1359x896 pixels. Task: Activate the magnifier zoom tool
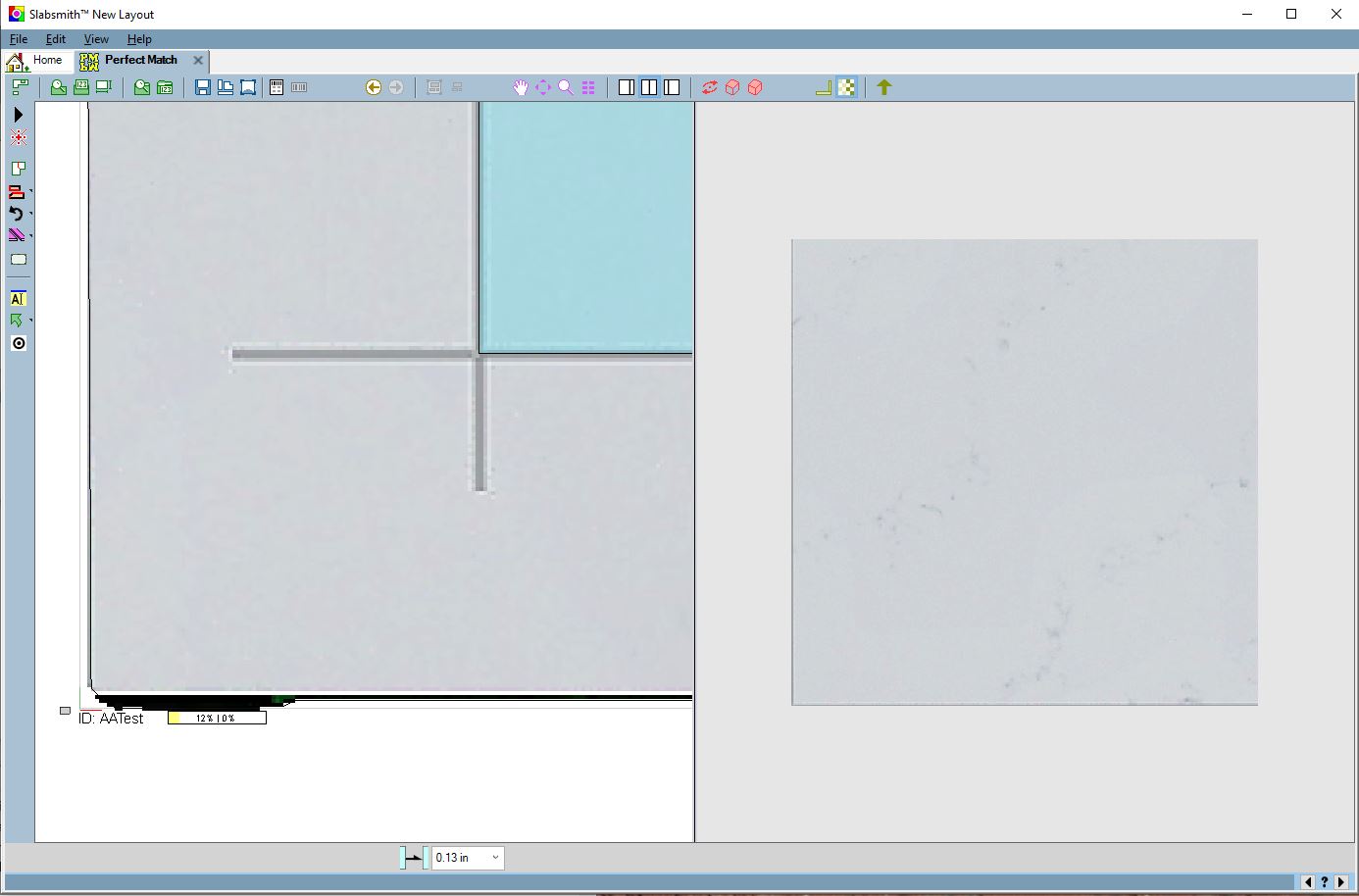click(566, 87)
